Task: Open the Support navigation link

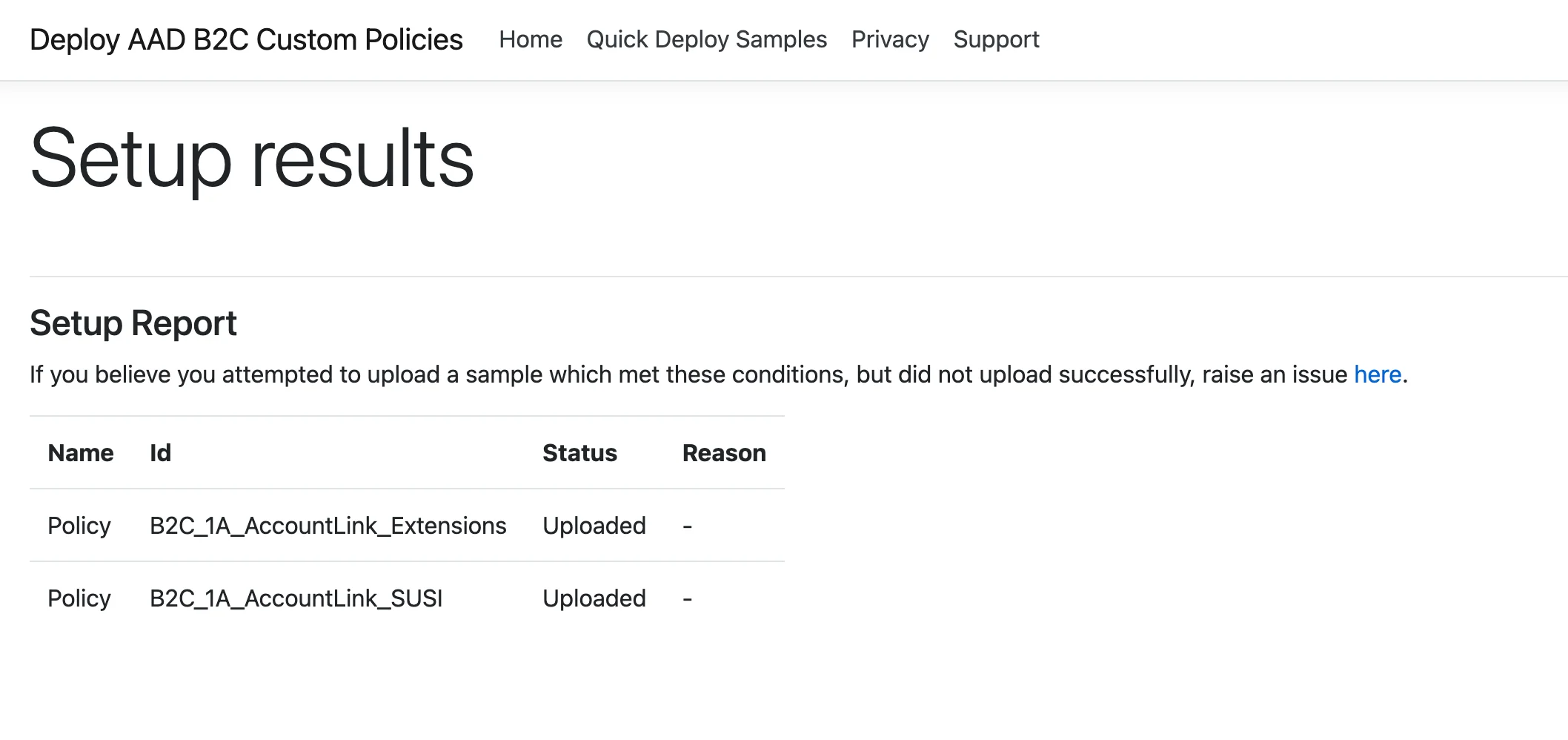Action: pos(996,39)
